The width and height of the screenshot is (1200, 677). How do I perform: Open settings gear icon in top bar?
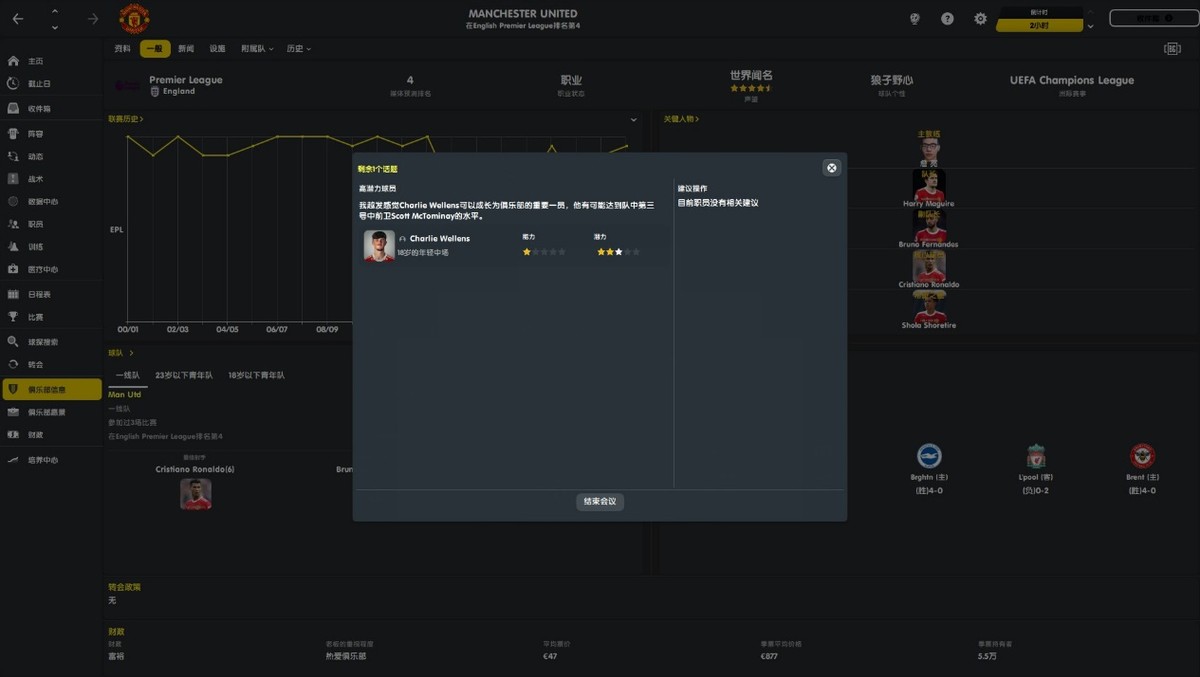(980, 18)
